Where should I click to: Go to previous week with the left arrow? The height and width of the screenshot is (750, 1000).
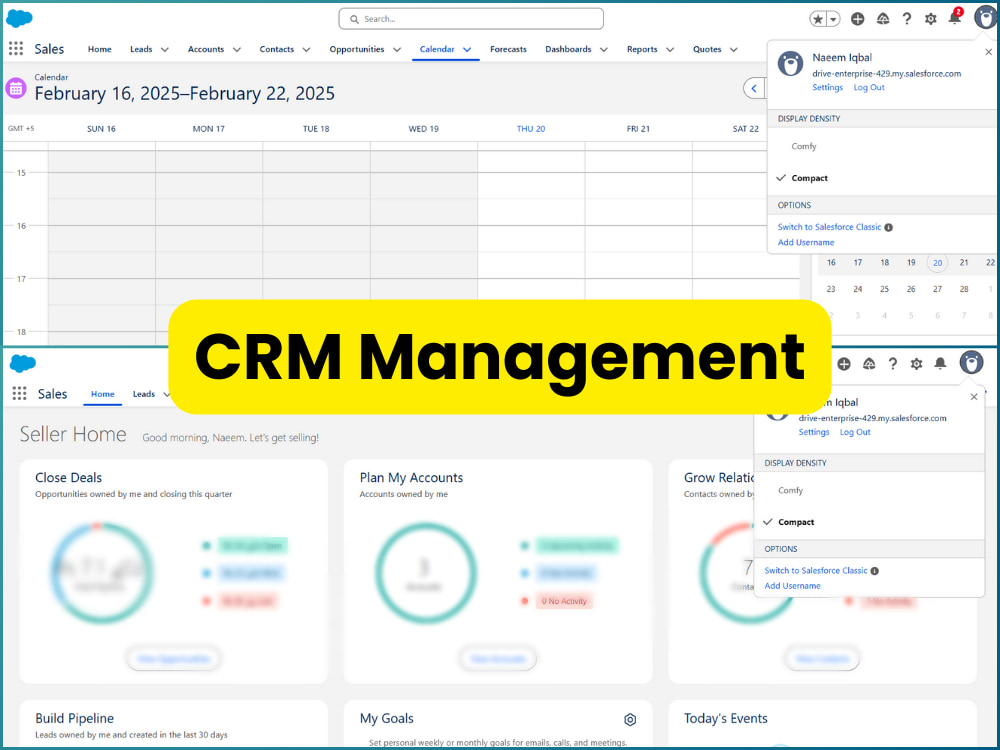coord(754,88)
